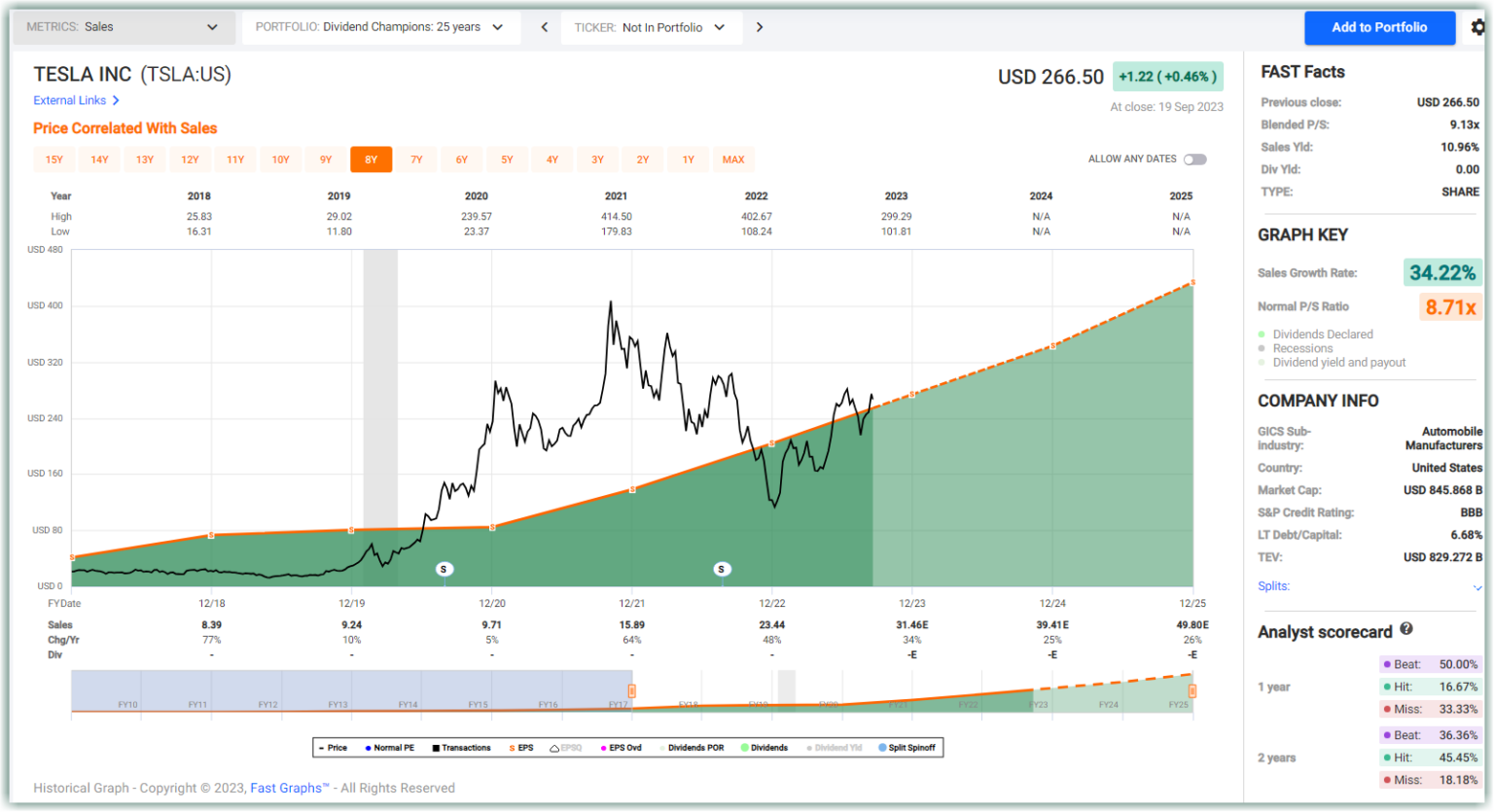
Task: Toggle Normal PE in chart legend
Action: pos(390,748)
